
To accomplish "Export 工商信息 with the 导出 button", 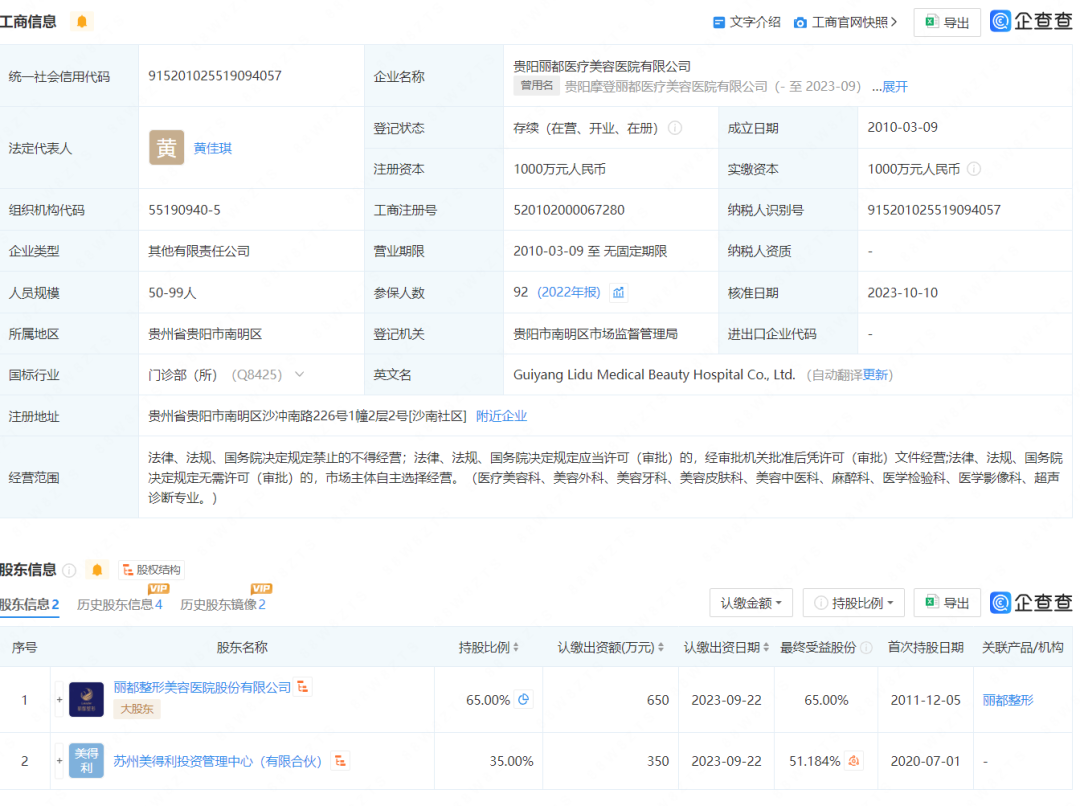I will (x=947, y=23).
